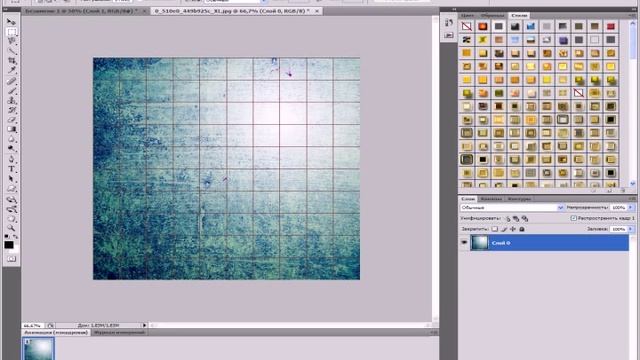The width and height of the screenshot is (640, 360).
Task: Switch to the Образцы tab
Action: point(492,16)
